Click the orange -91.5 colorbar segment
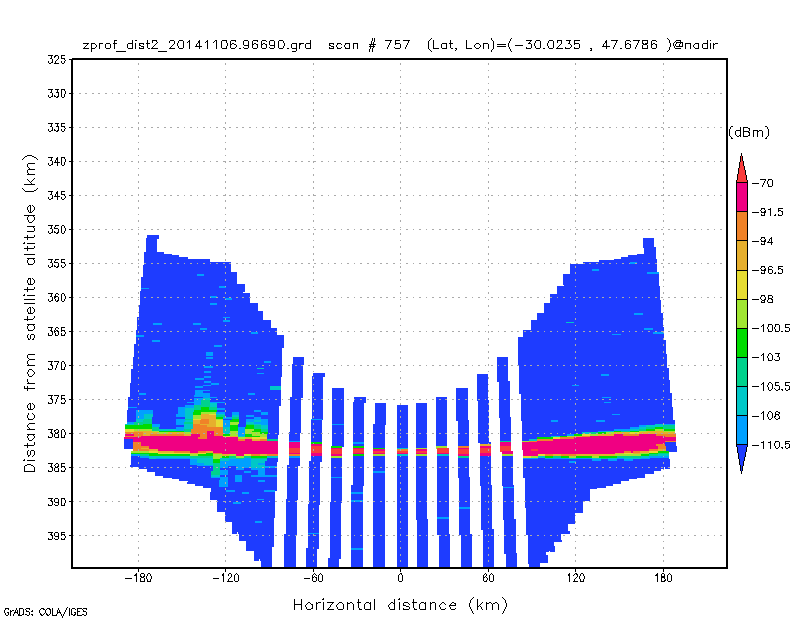 point(742,226)
